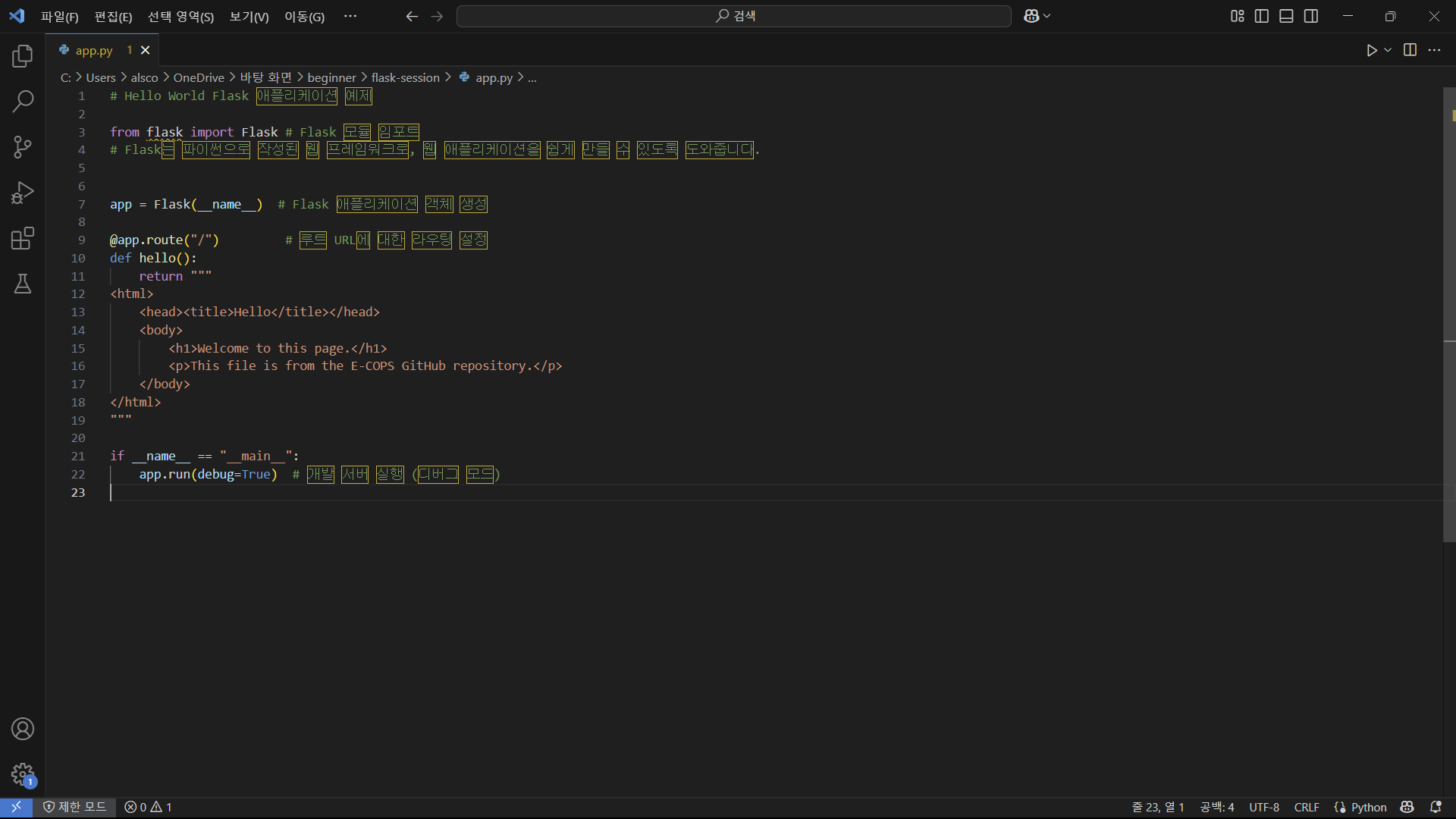Open the Extensions view
Screen dimensions: 1456x819
tap(23, 238)
